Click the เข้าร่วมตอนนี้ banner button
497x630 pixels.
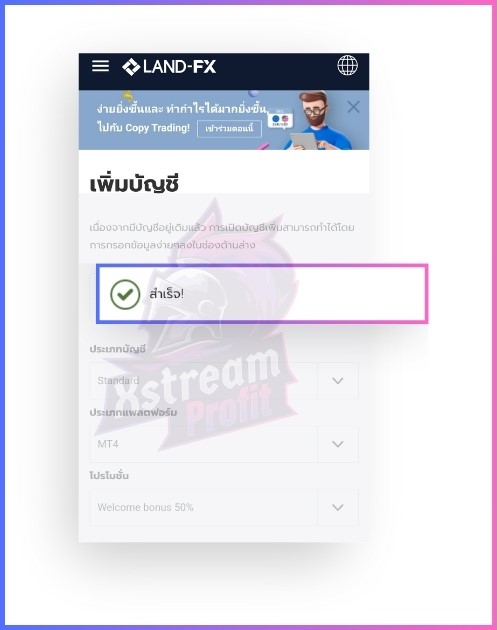coord(229,129)
